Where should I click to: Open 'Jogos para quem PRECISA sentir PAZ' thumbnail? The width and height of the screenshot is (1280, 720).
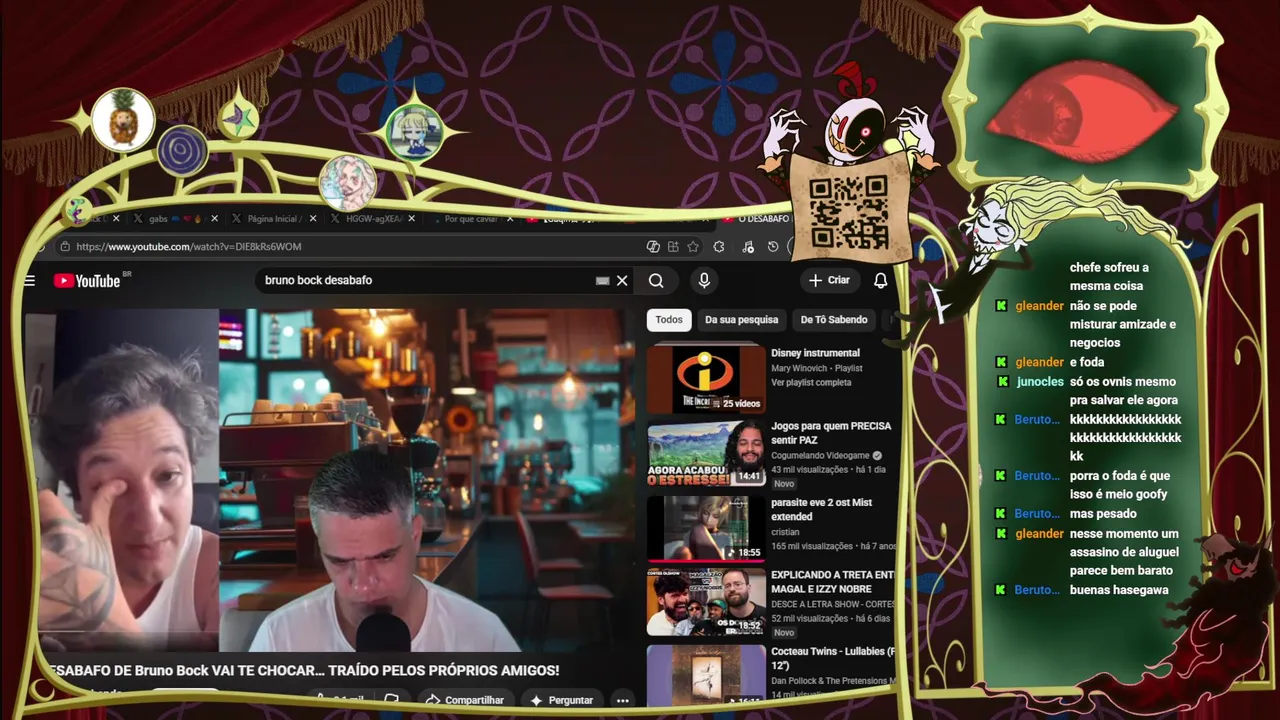[706, 453]
